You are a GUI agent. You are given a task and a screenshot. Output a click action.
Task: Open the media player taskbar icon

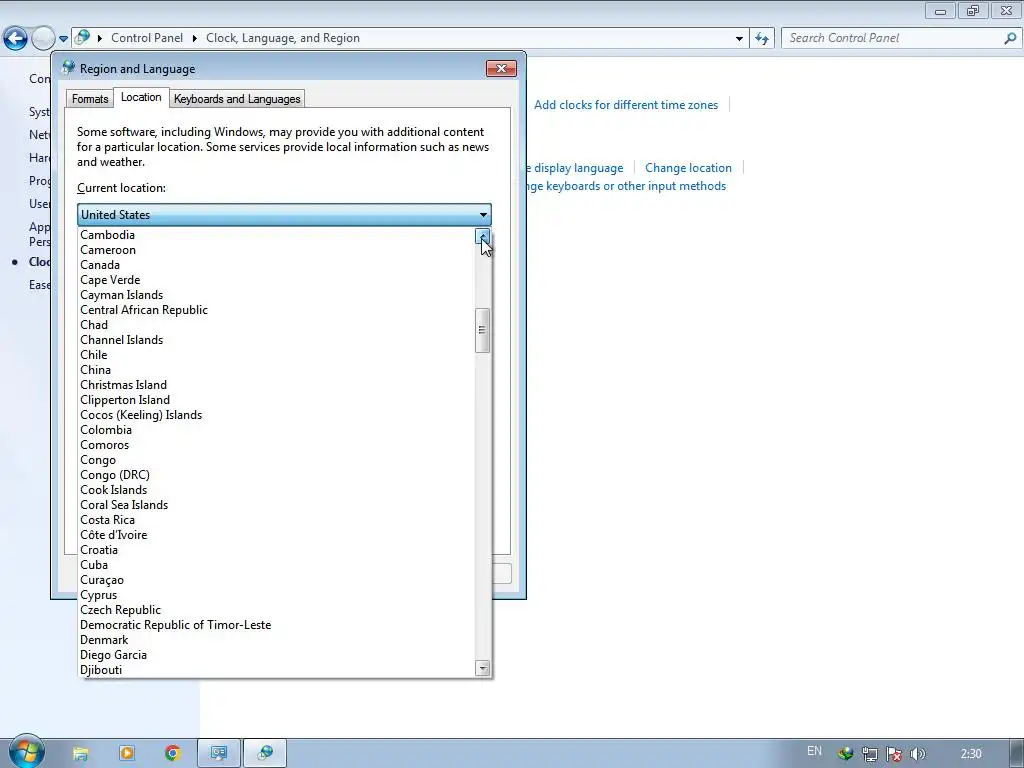pyautogui.click(x=127, y=754)
